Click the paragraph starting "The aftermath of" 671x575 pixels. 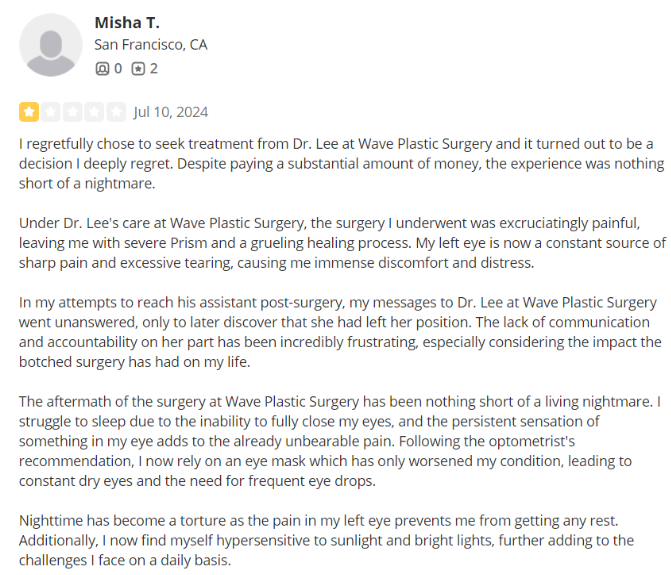tap(340, 441)
